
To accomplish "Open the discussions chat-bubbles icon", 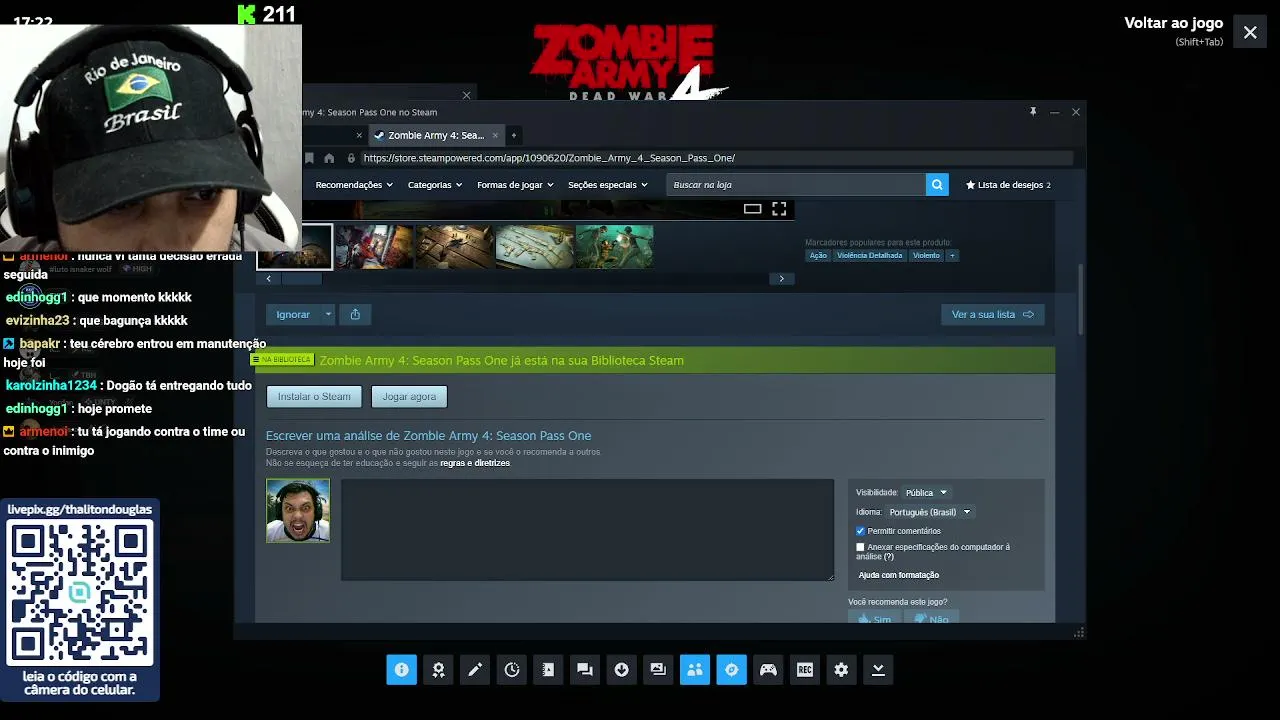I will 585,670.
